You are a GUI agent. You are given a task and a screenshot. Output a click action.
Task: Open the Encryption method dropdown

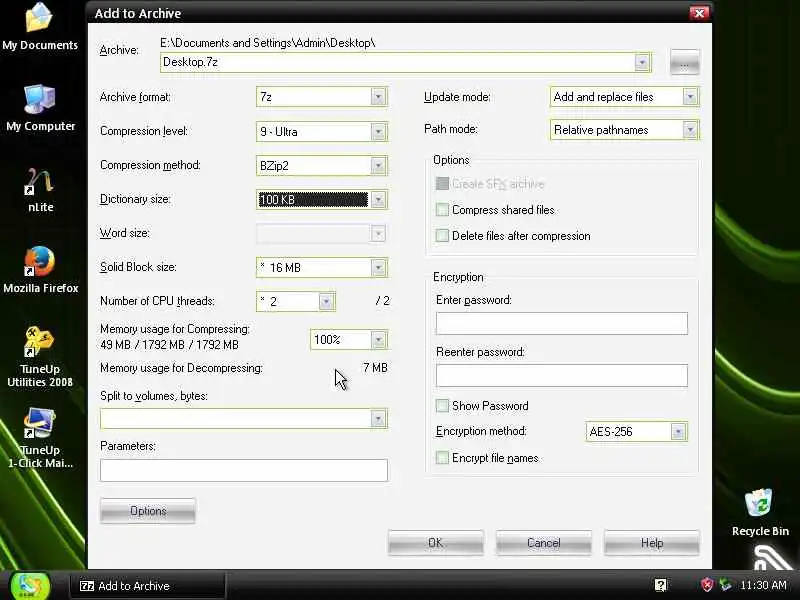point(678,432)
